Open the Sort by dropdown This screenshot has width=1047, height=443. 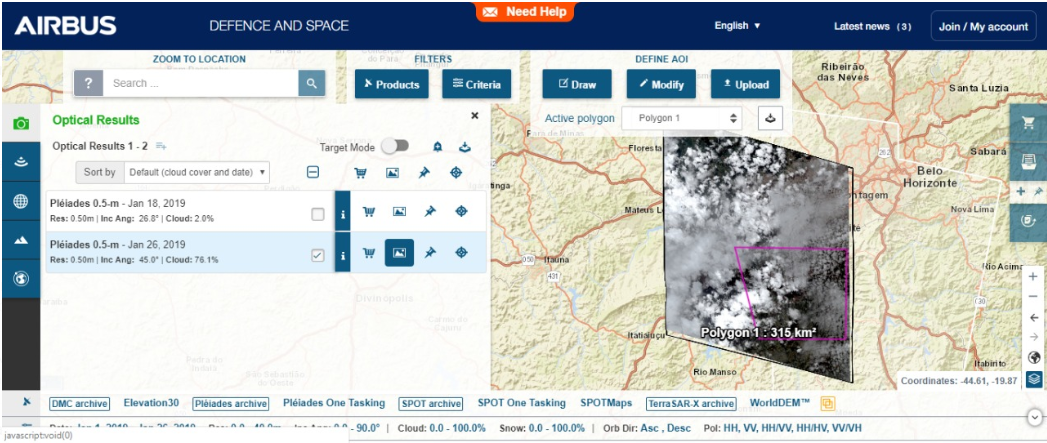pyautogui.click(x=197, y=172)
